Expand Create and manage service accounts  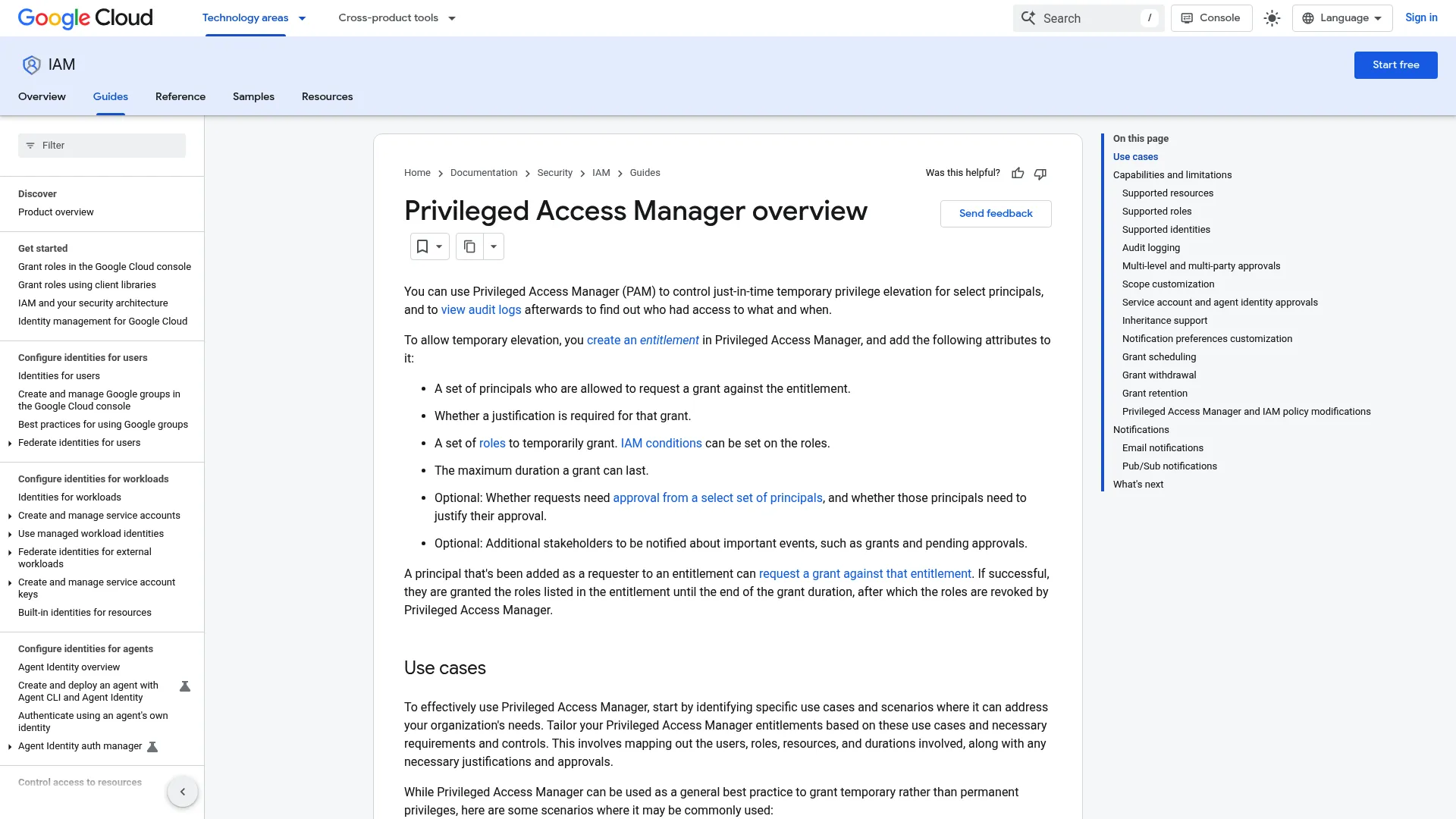point(9,516)
